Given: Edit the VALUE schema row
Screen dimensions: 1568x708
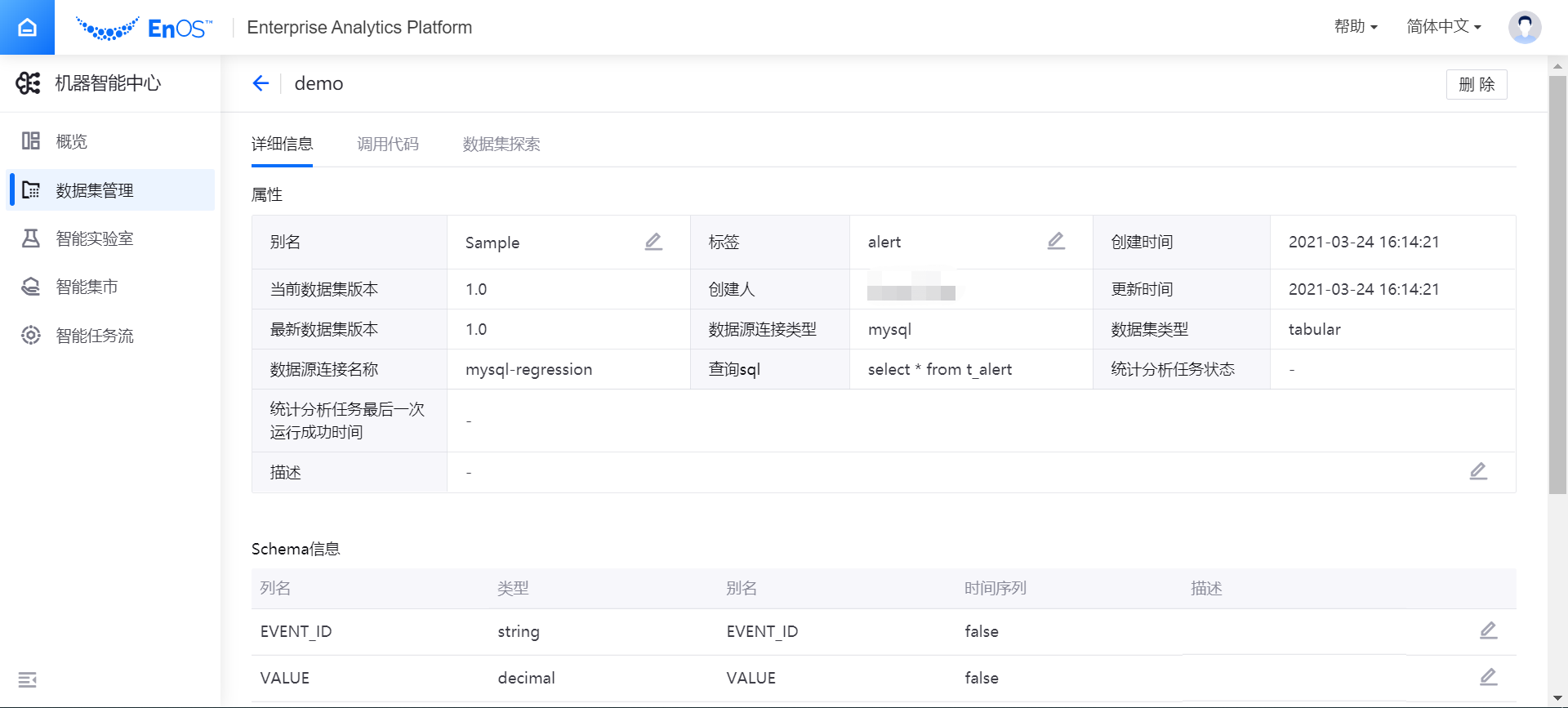Looking at the screenshot, I should coord(1489,677).
